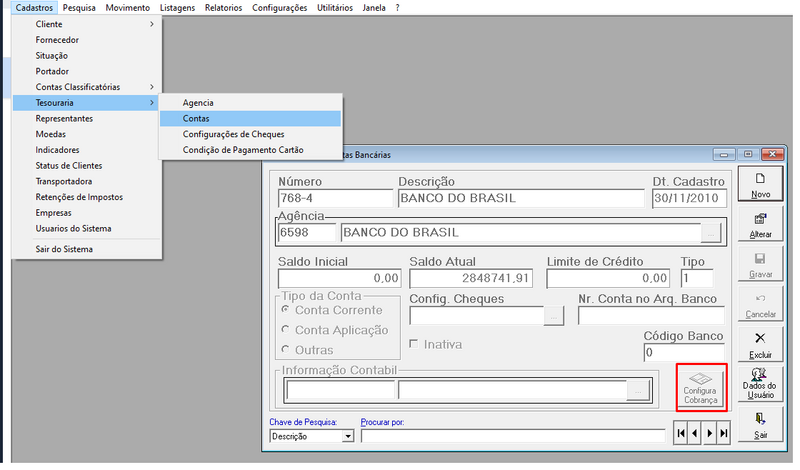Go to the previous record

(x=694, y=433)
